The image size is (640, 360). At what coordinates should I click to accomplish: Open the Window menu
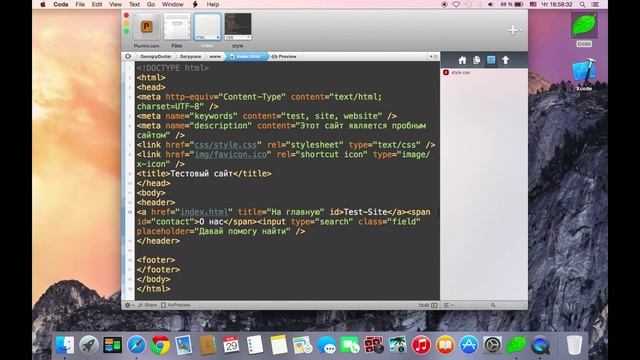(x=173, y=4)
